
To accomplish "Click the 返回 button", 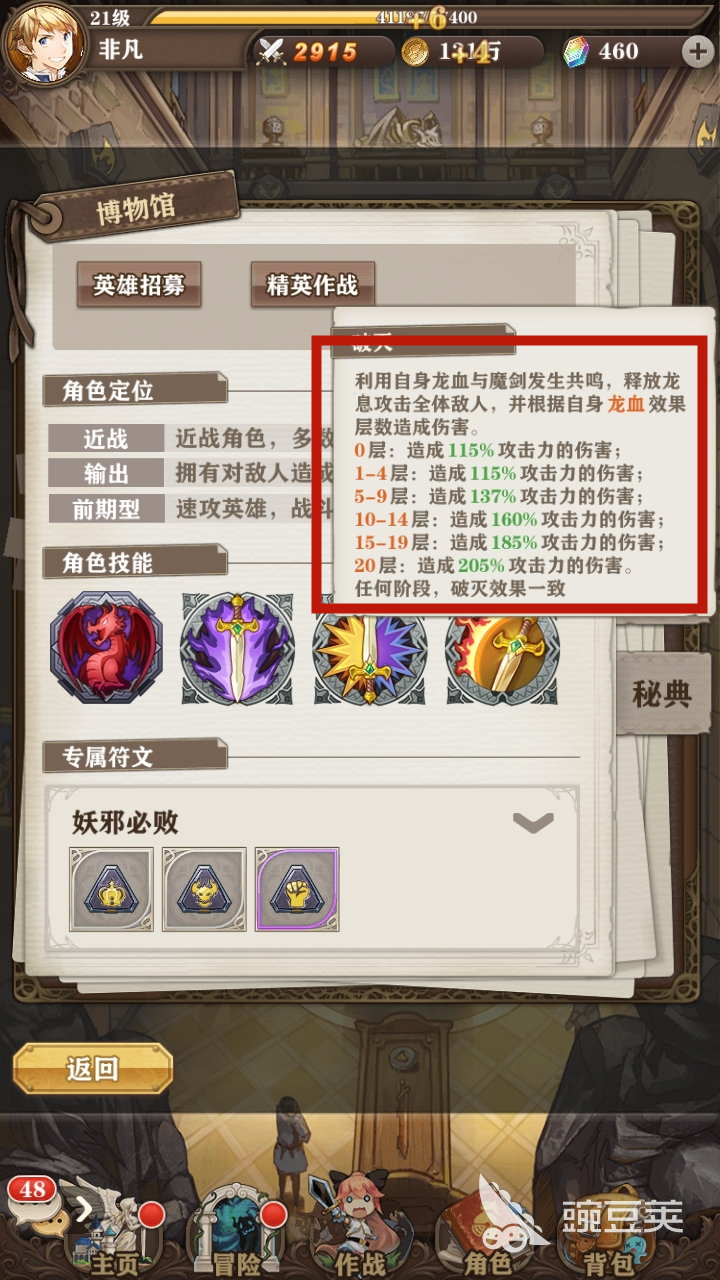I will point(93,1069).
